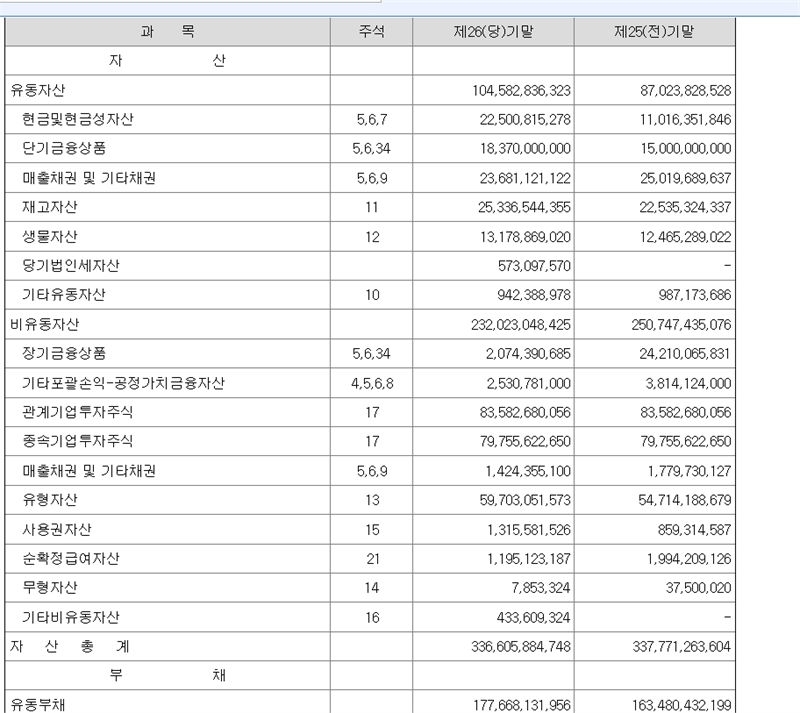This screenshot has height=713, width=800.
Task: Select the 생물자산 row label
Action: pos(50,237)
